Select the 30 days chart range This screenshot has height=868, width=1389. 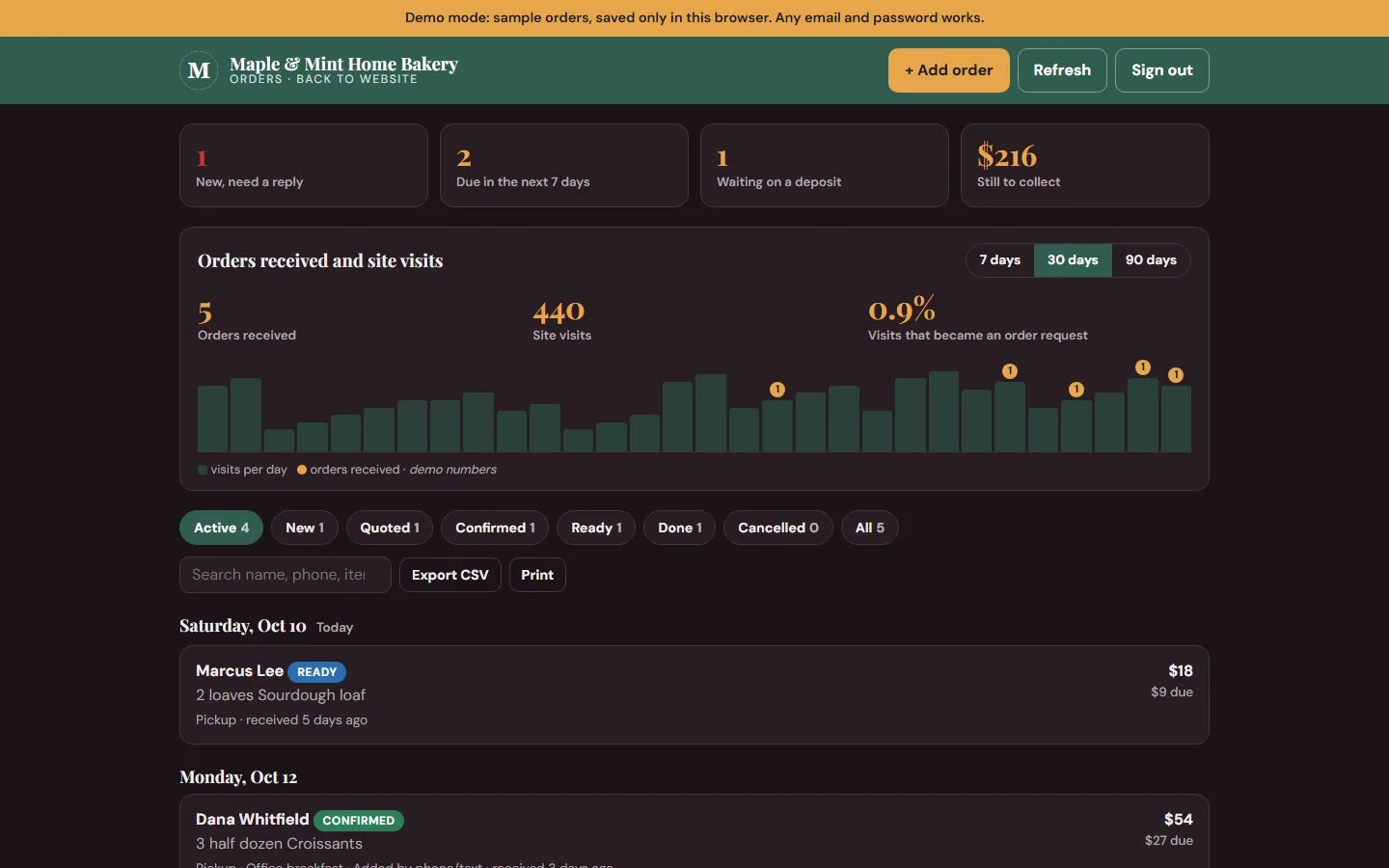pos(1073,260)
